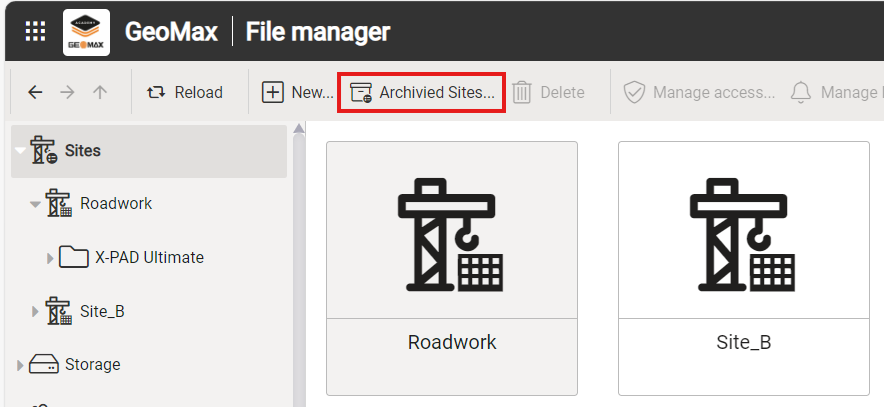
Task: Click the notification bell icon
Action: pyautogui.click(x=800, y=92)
